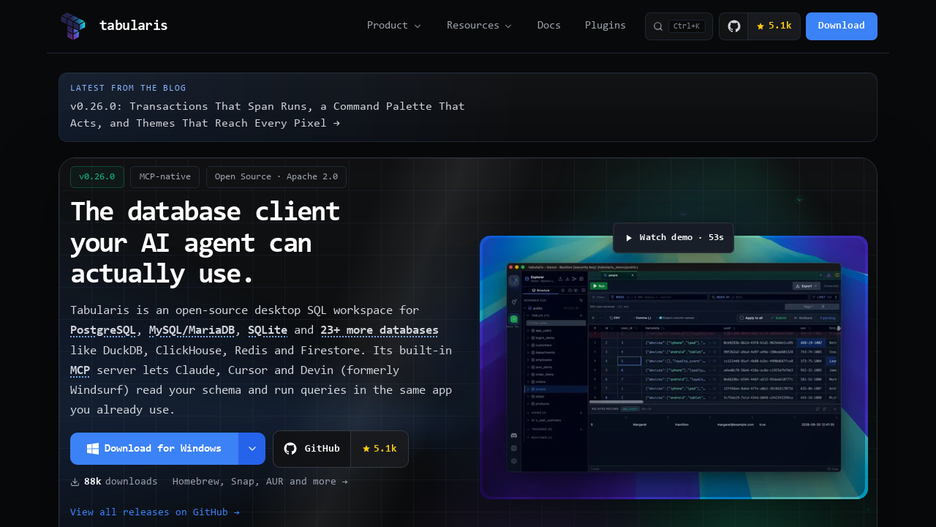Open the download platform dropdown arrow
Viewport: 936px width, 527px height.
[252, 448]
